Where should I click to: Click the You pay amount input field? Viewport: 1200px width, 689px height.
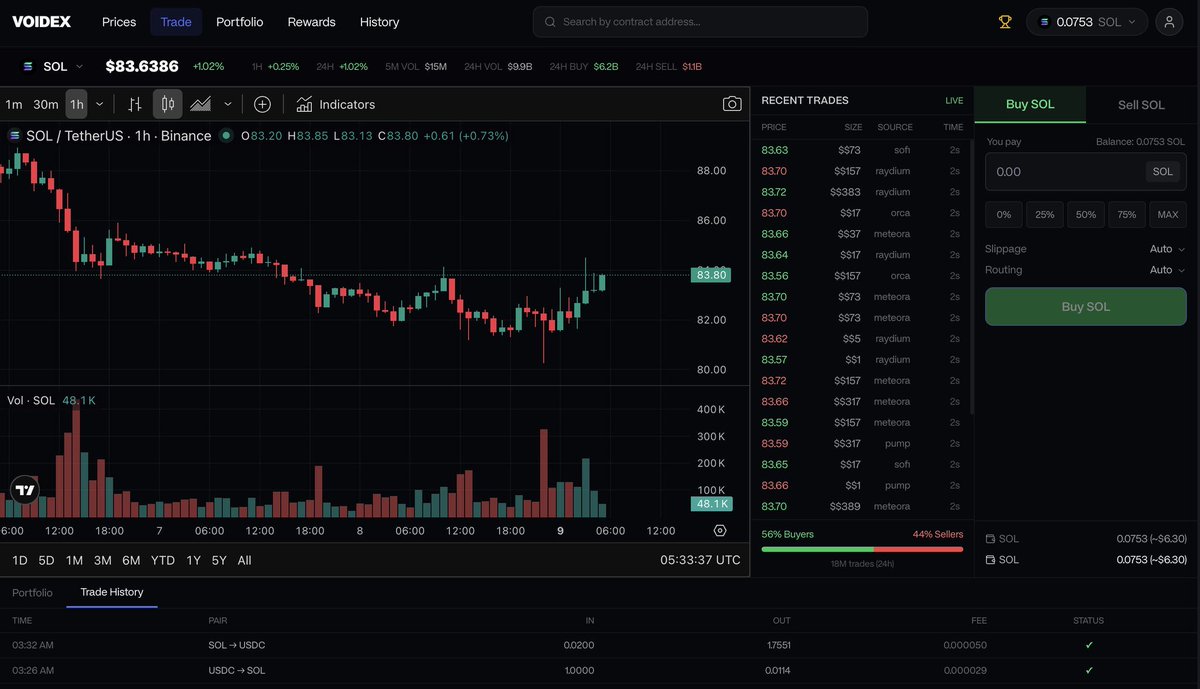tap(1086, 172)
